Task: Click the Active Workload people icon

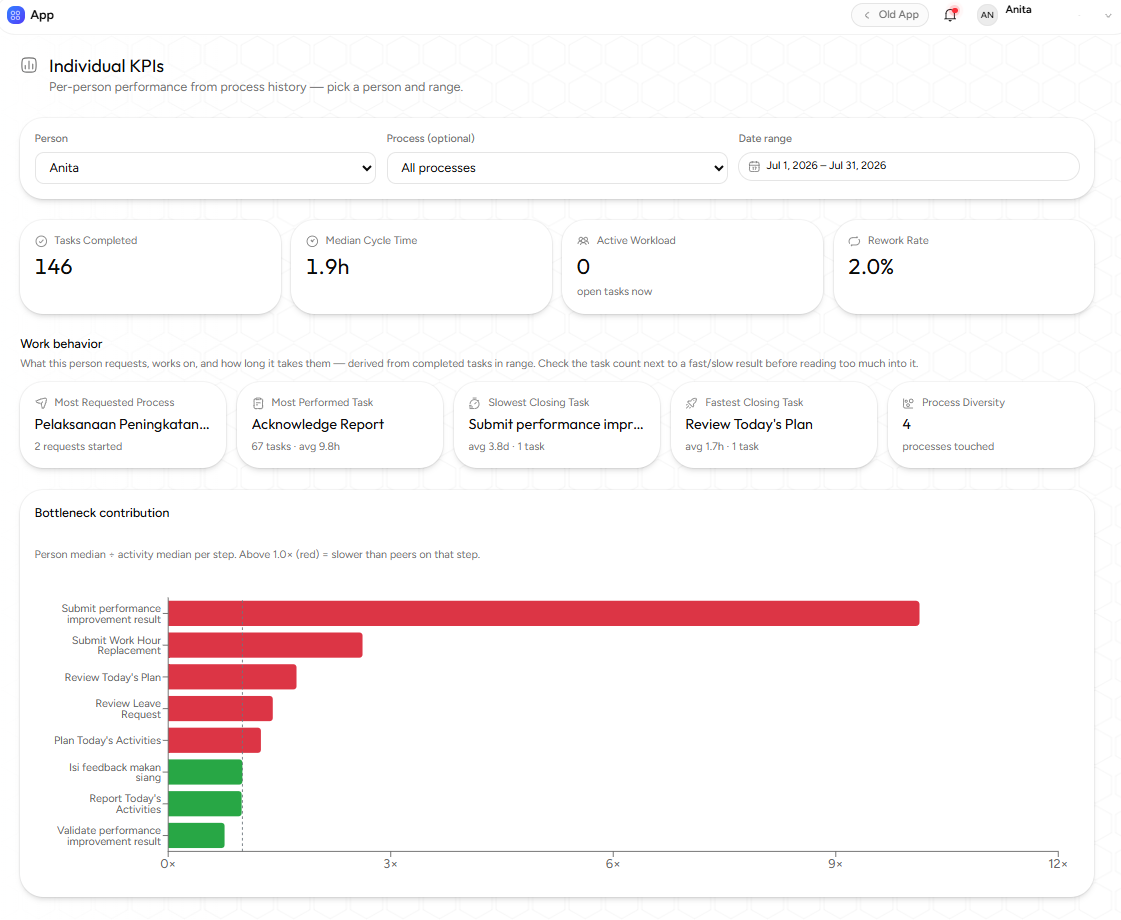Action: click(583, 241)
